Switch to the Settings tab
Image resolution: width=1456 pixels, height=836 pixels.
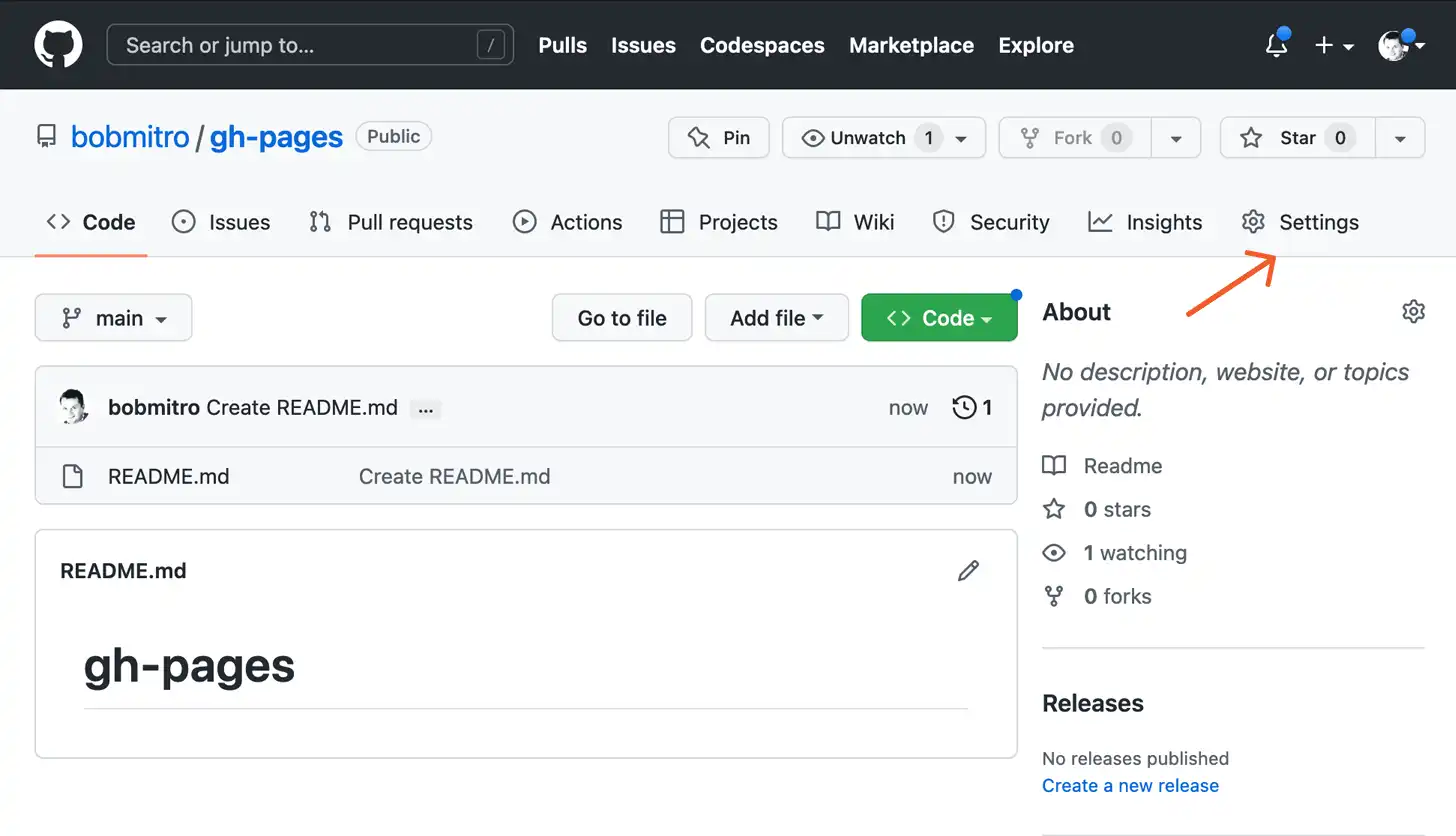(1300, 222)
